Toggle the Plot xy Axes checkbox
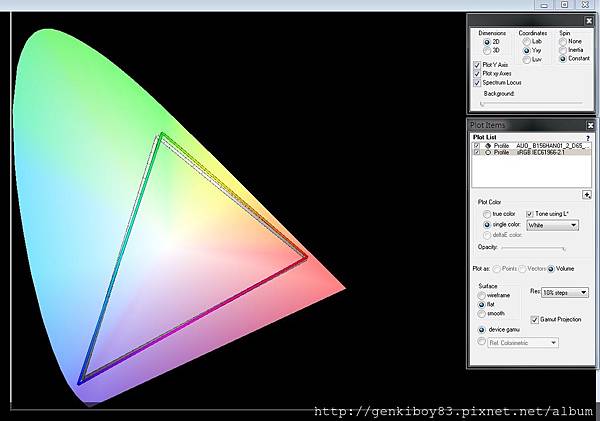 [x=477, y=74]
